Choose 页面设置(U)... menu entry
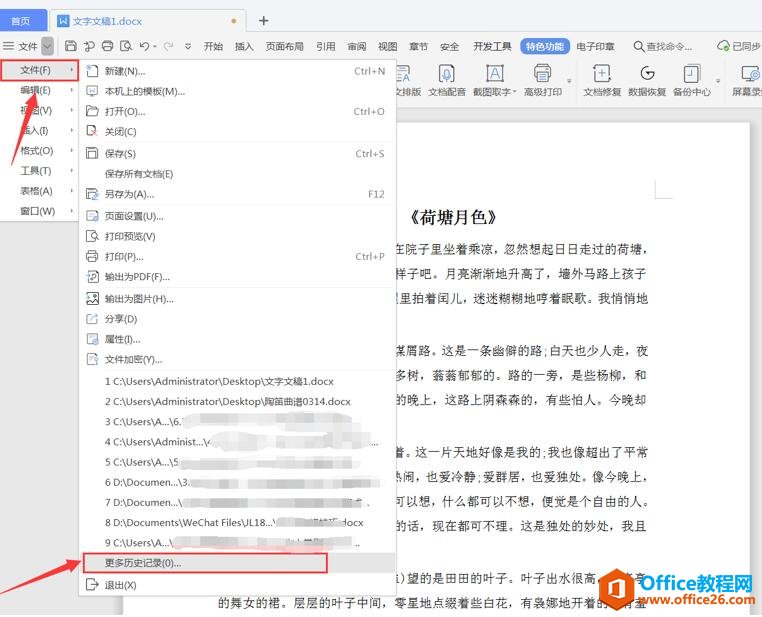The height and width of the screenshot is (617, 762). tap(238, 216)
